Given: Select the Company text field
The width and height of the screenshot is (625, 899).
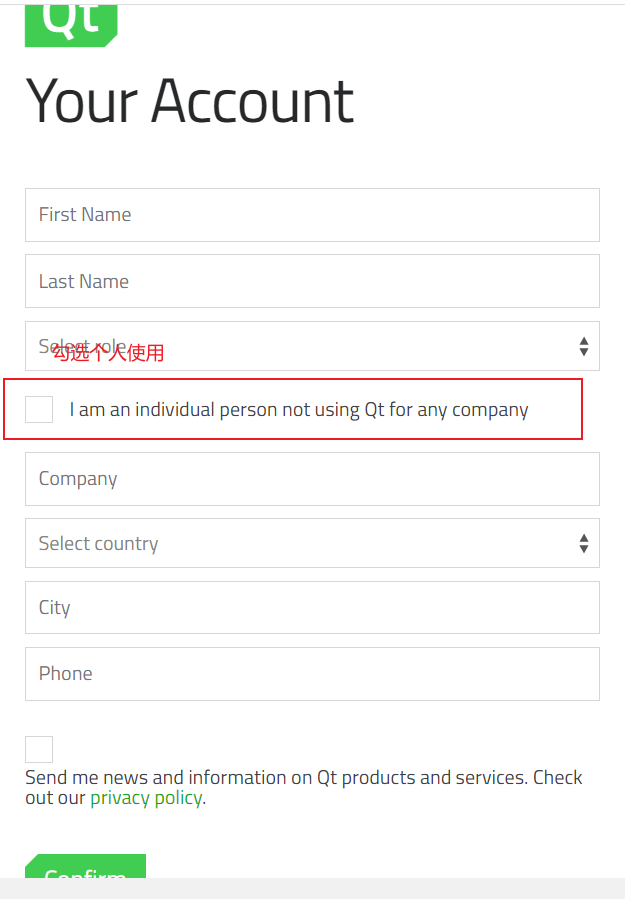Looking at the screenshot, I should click(x=312, y=479).
